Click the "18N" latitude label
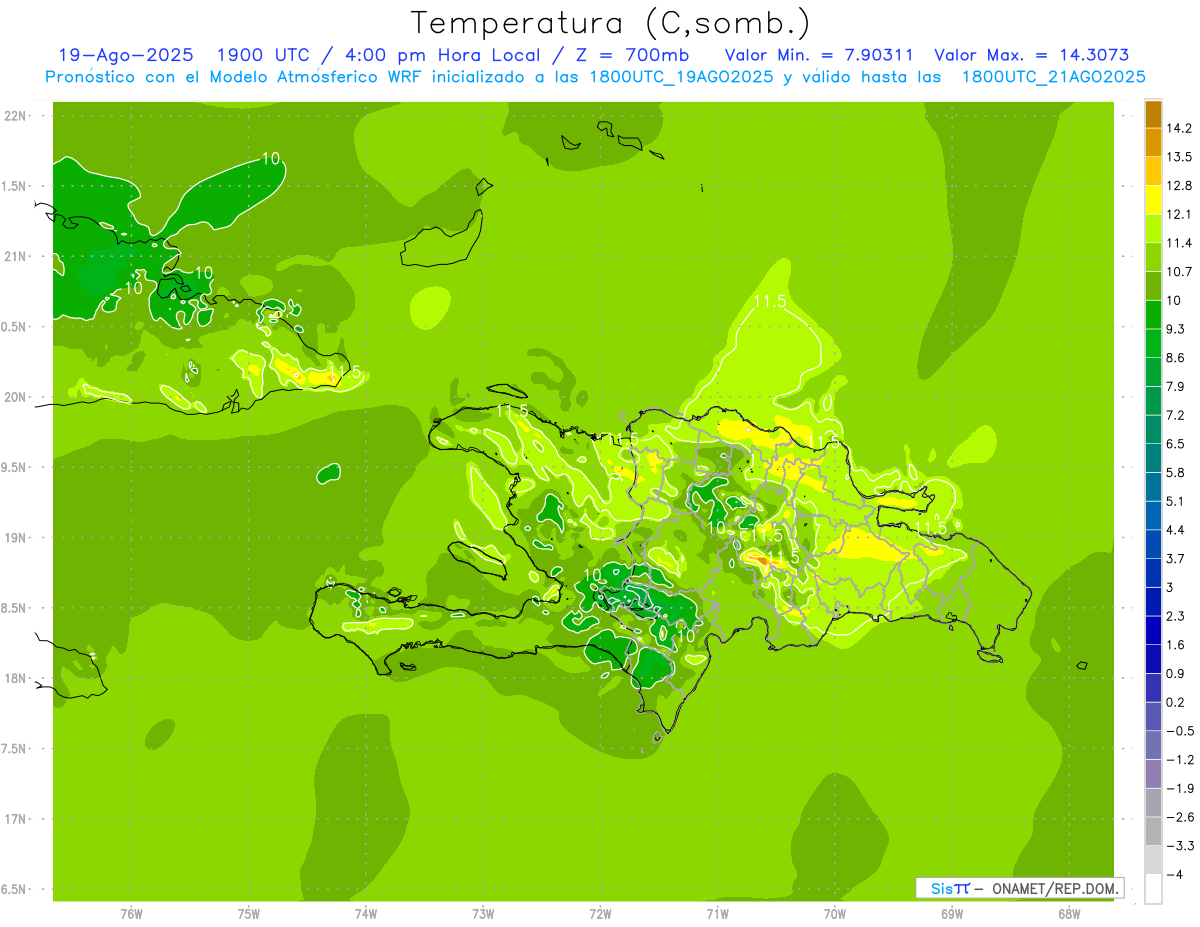This screenshot has width=1200, height=927. click(x=15, y=678)
